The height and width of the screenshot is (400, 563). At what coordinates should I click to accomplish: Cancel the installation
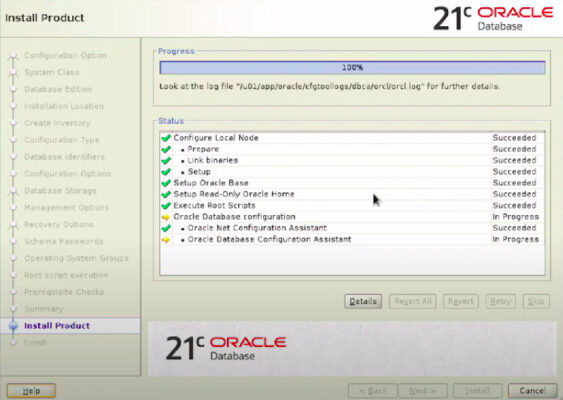click(532, 390)
